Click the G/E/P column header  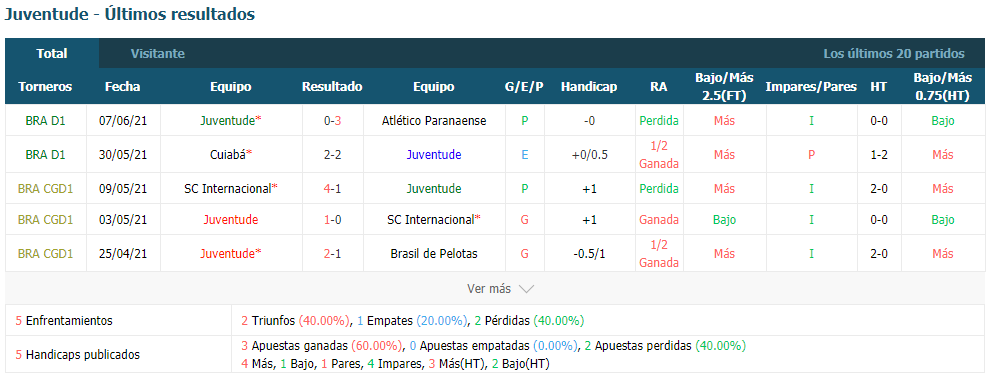(x=524, y=87)
